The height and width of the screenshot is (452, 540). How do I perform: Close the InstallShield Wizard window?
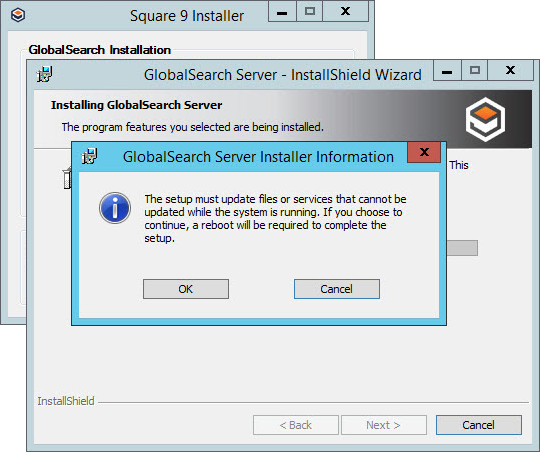[x=510, y=71]
